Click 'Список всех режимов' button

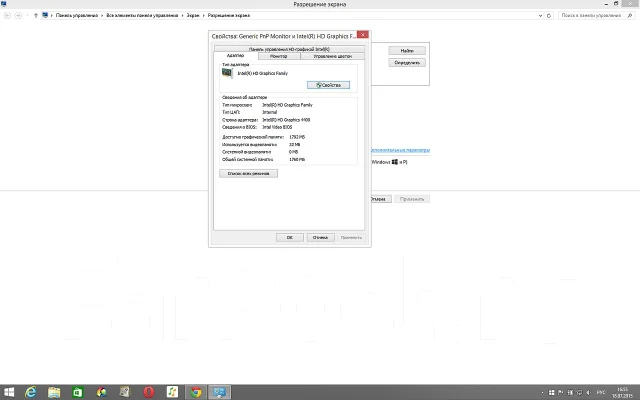(x=248, y=173)
